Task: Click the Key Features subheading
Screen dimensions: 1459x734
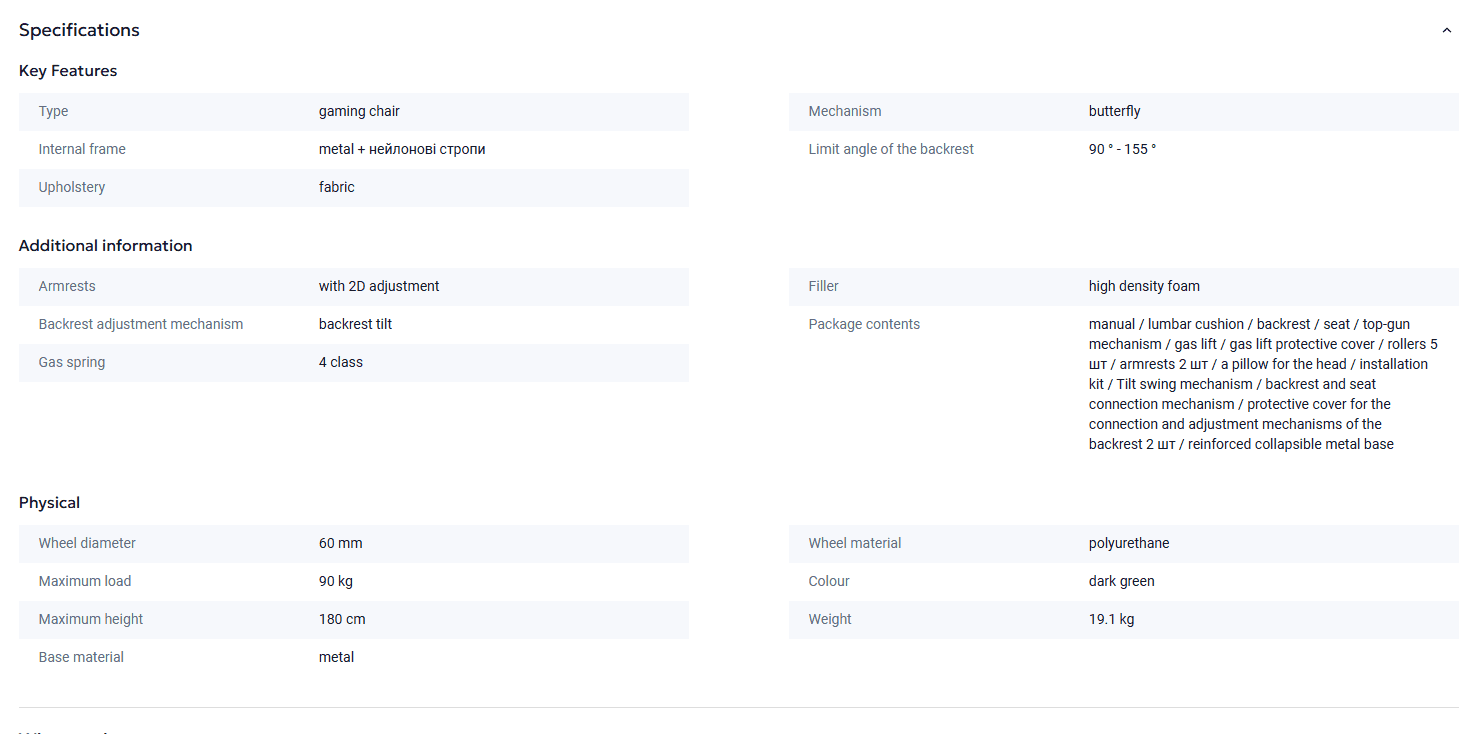Action: (x=68, y=71)
